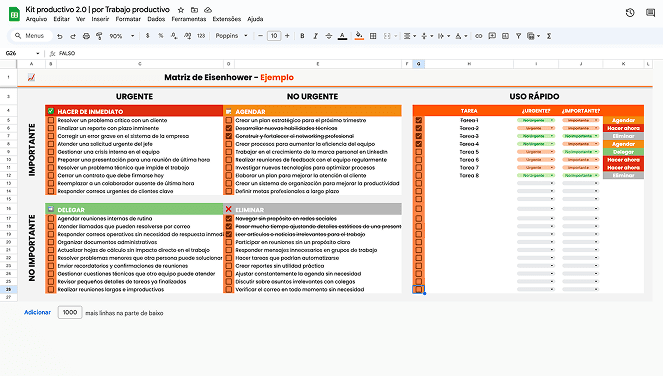The width and height of the screenshot is (663, 376).
Task: Open the Ajuda menu
Action: point(255,19)
